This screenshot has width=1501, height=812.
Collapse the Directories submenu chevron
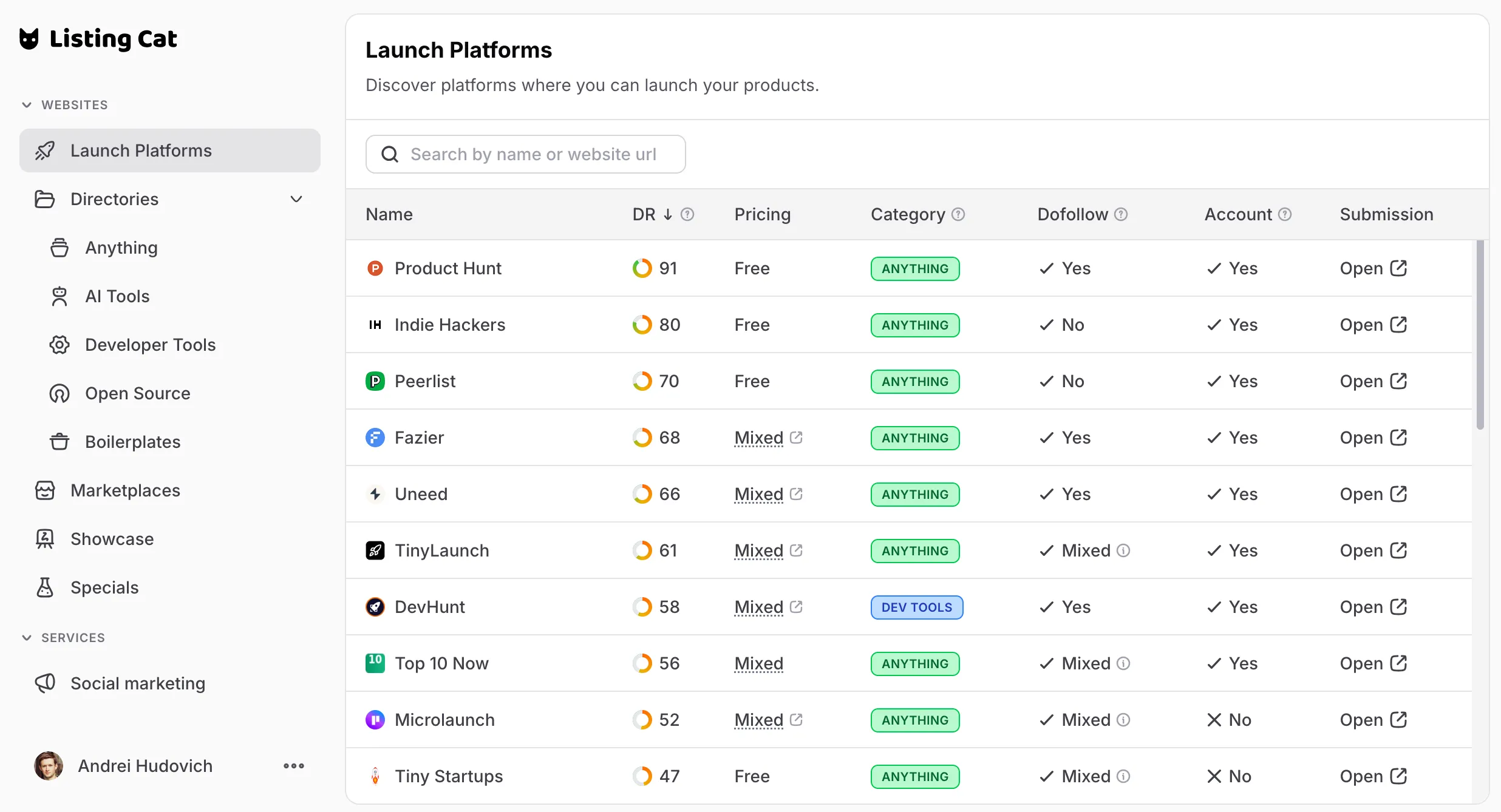coord(296,199)
